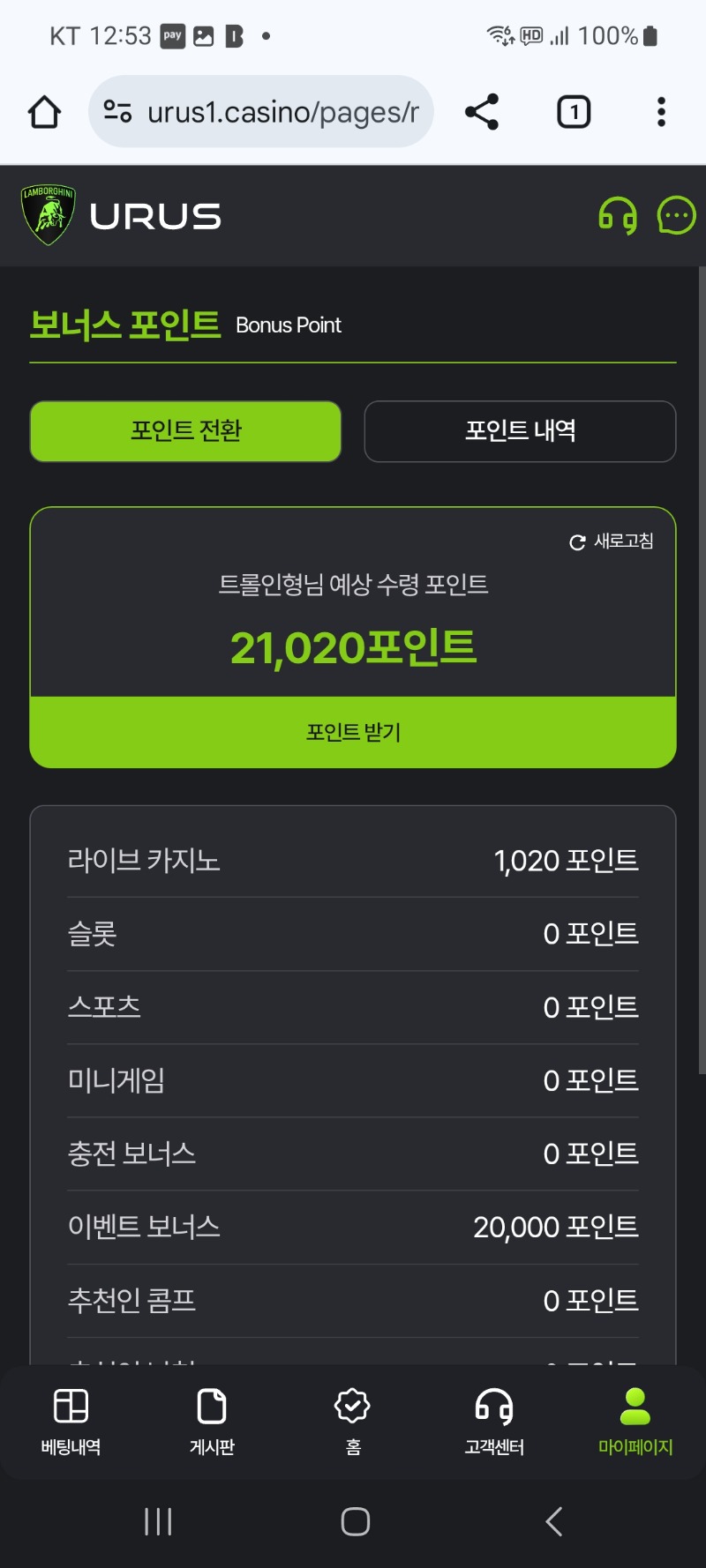The width and height of the screenshot is (706, 1568).
Task: Select 마이페이지 in bottom navigation
Action: 635,1421
